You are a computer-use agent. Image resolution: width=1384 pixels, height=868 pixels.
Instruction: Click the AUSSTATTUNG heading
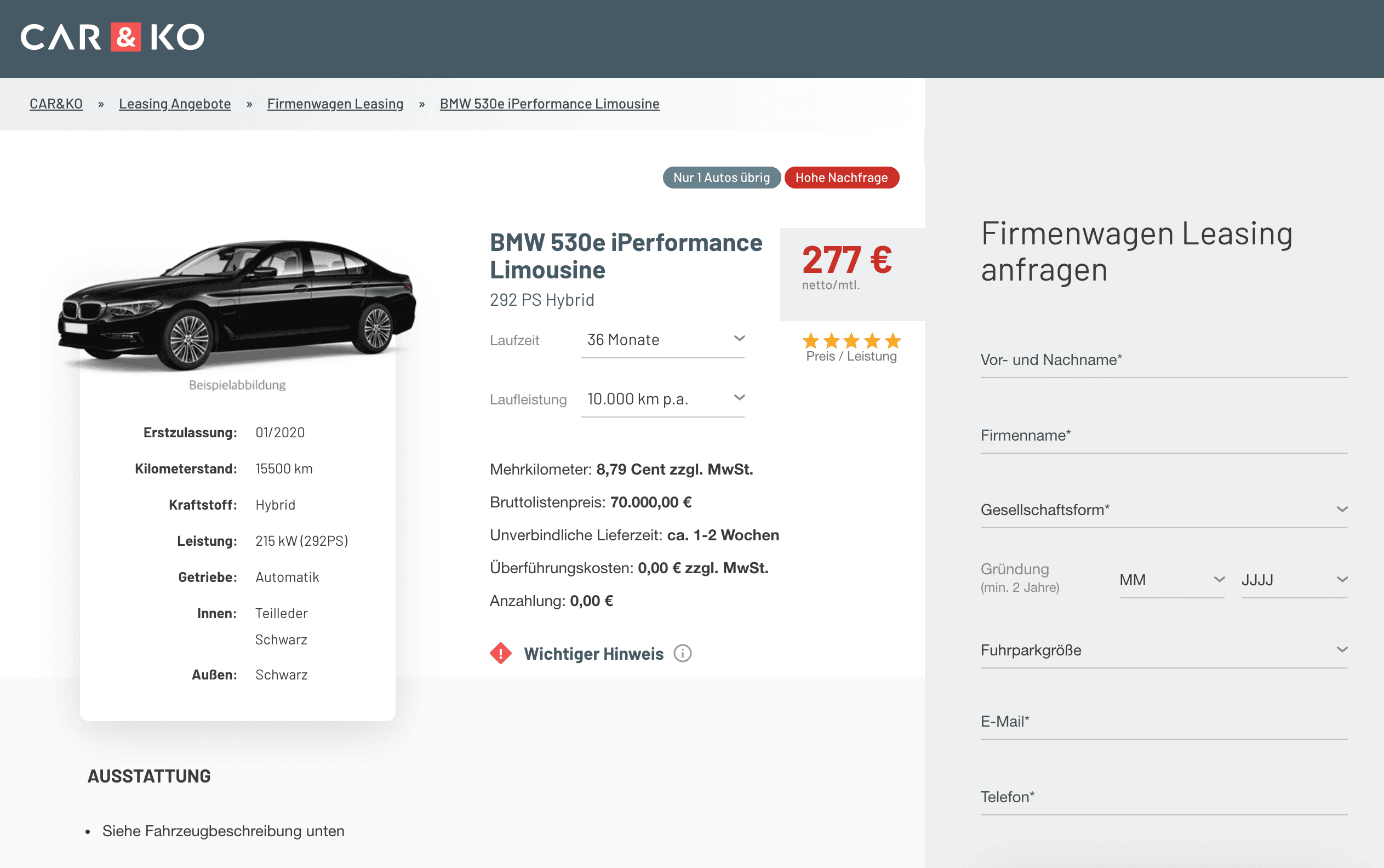[149, 776]
